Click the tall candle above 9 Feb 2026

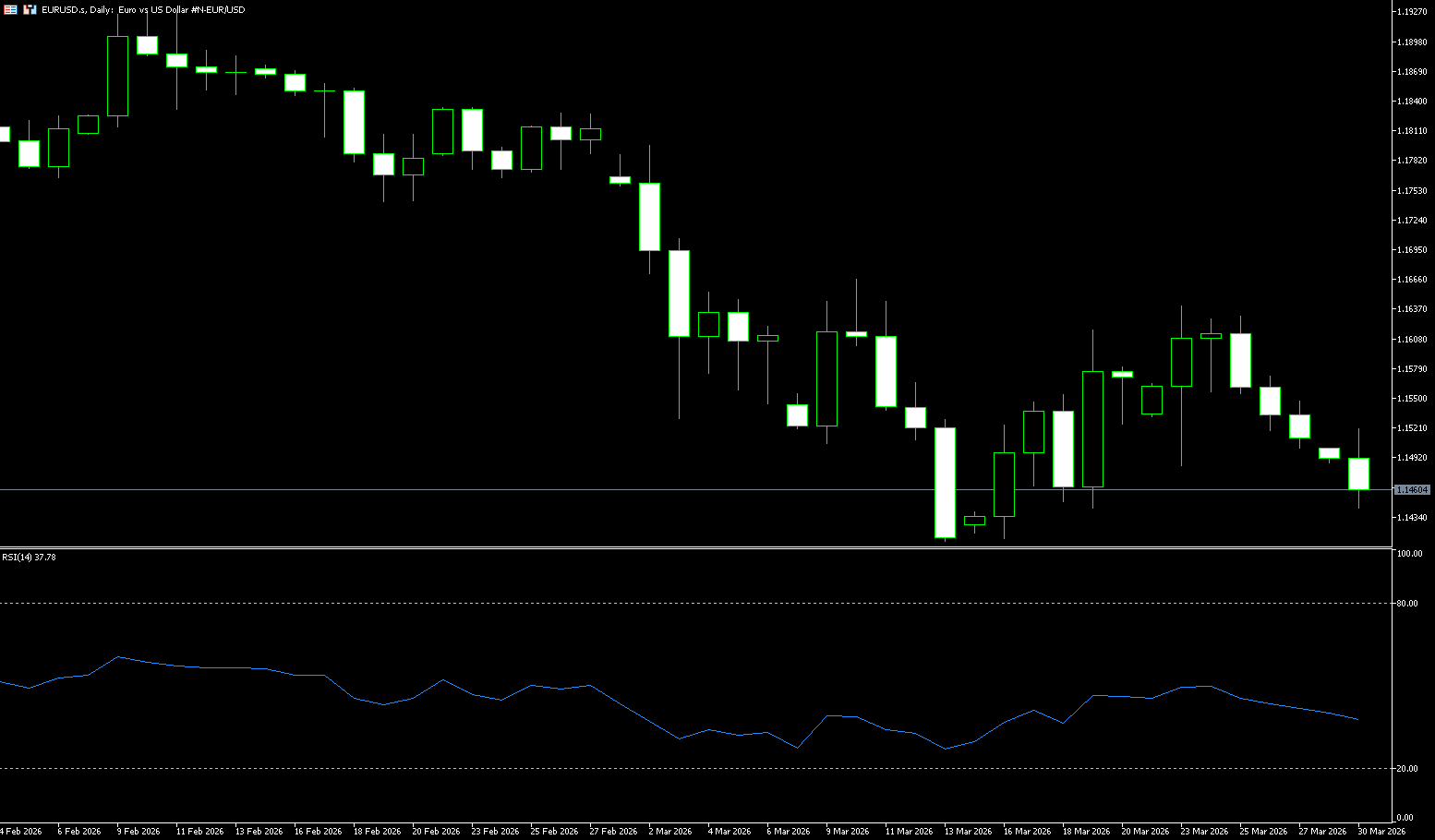(118, 76)
